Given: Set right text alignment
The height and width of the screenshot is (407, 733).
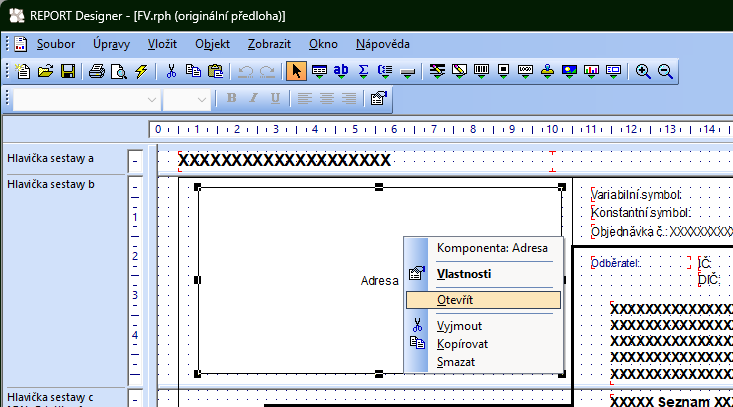Looking at the screenshot, I should (x=349, y=98).
